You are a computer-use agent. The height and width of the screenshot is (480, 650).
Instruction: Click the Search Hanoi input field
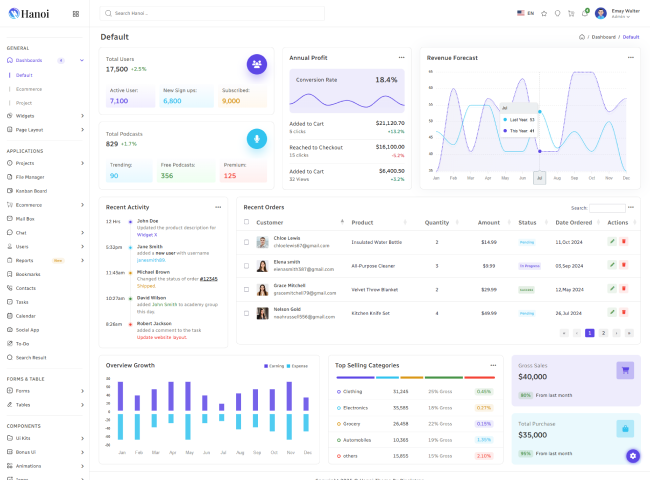[215, 13]
